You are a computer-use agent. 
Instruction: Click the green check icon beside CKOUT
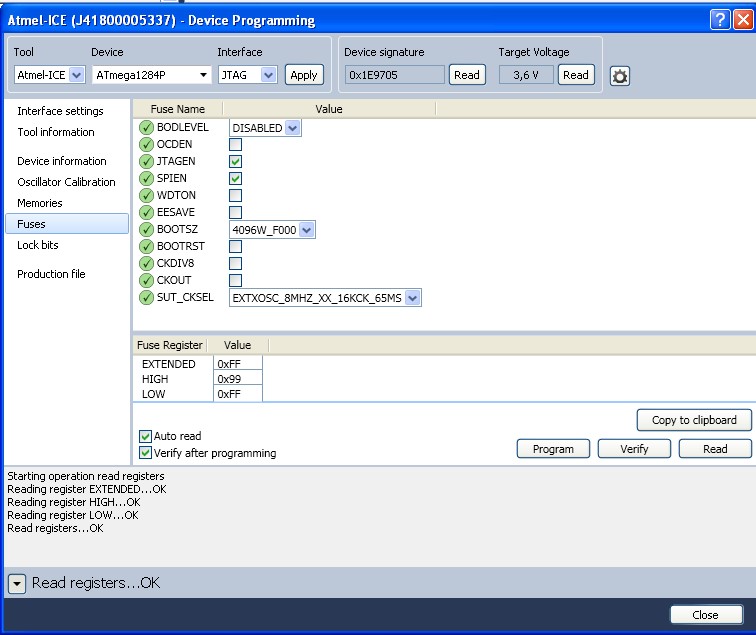pyautogui.click(x=146, y=281)
